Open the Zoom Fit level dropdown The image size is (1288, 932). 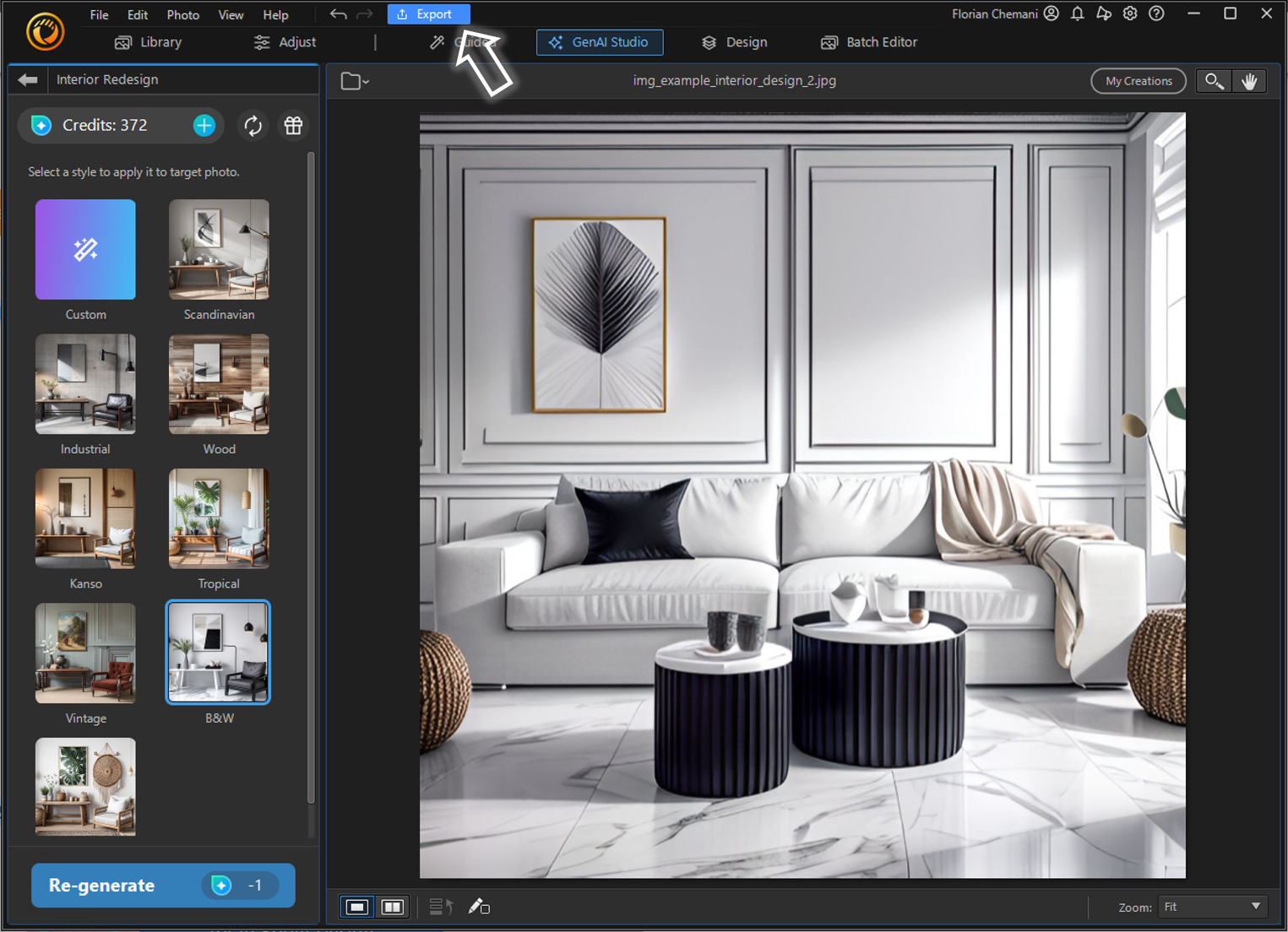(1212, 906)
